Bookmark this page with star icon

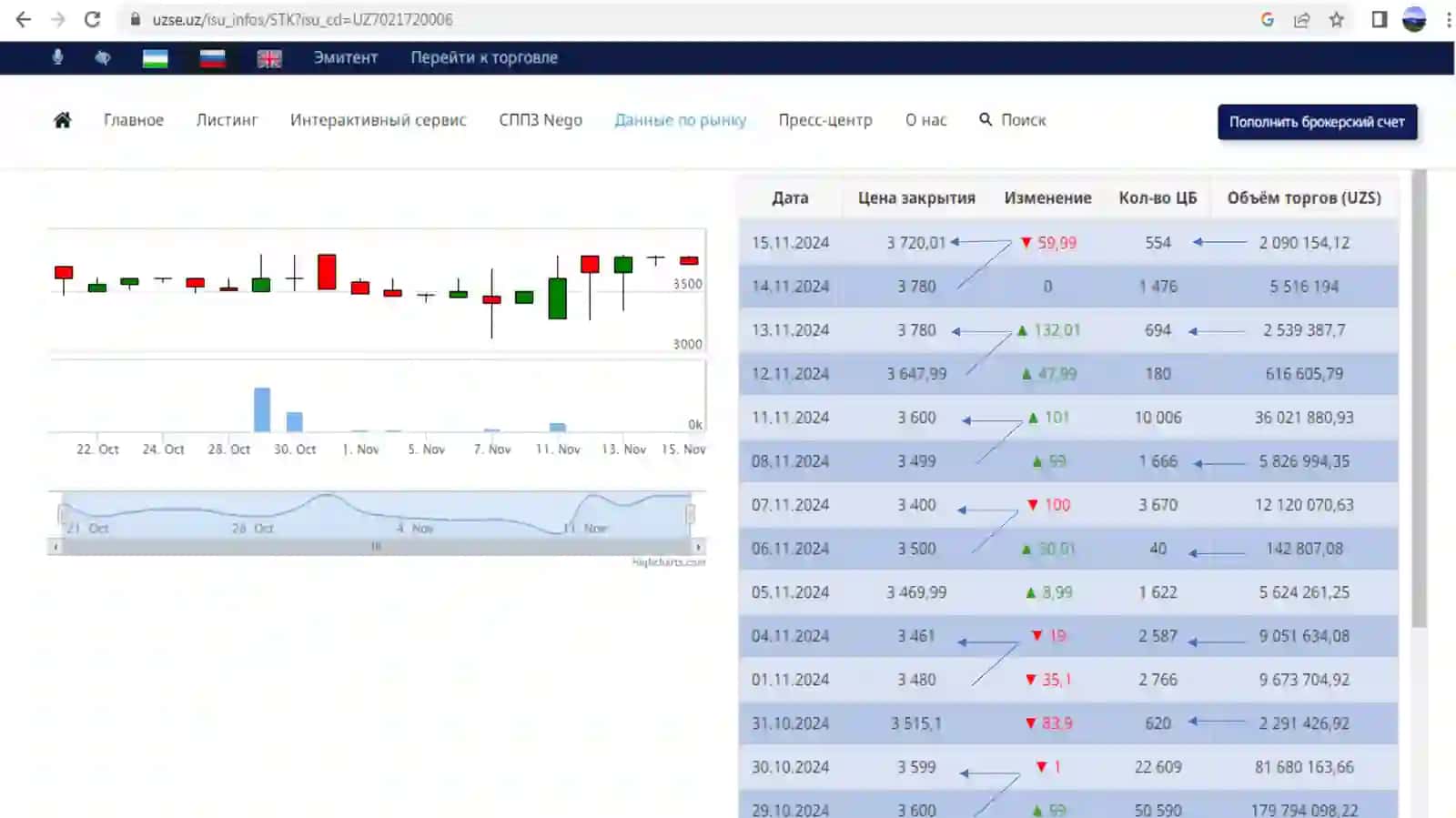click(1336, 19)
